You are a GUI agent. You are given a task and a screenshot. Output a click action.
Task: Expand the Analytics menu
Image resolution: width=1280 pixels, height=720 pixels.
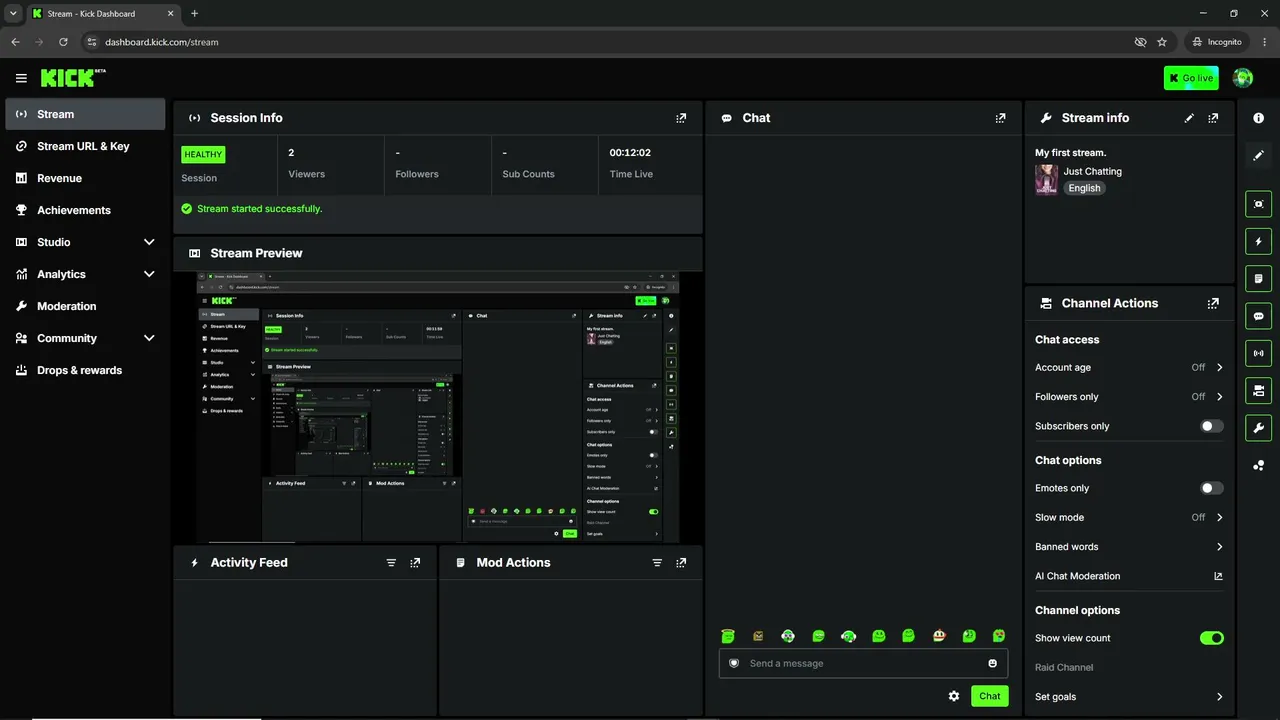(85, 274)
